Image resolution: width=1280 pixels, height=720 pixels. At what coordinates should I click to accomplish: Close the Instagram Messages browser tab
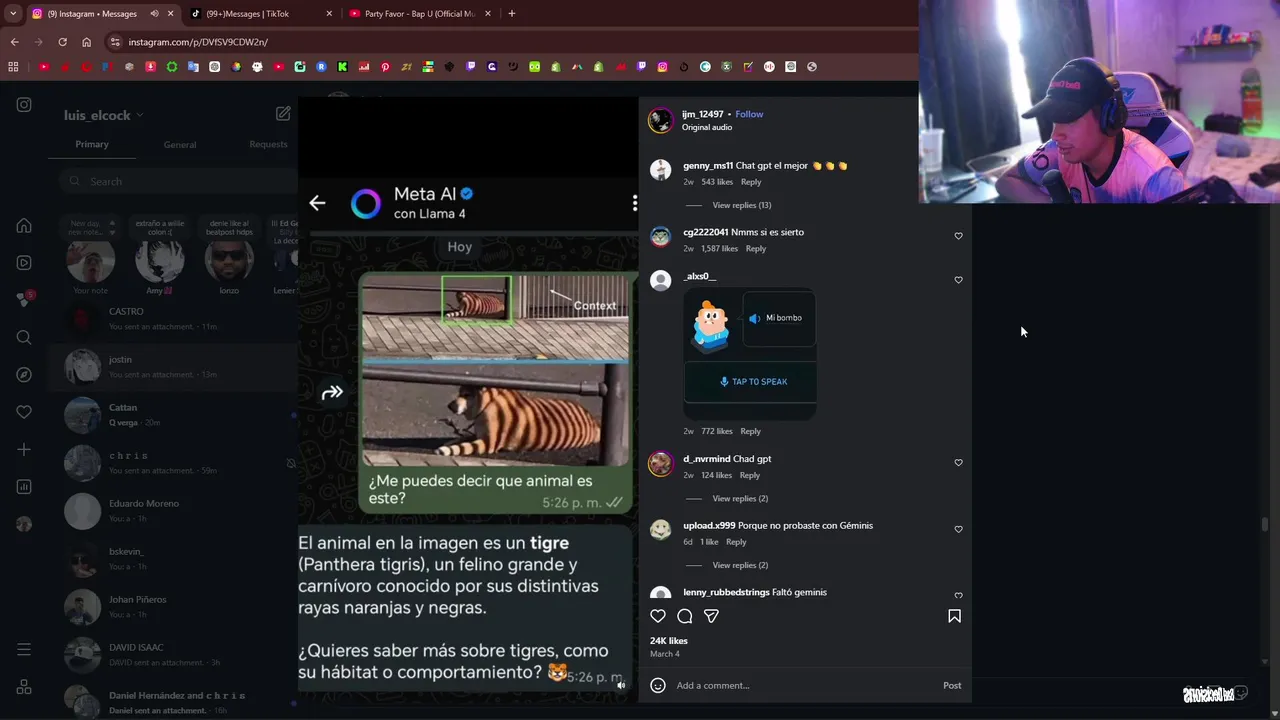(x=171, y=14)
